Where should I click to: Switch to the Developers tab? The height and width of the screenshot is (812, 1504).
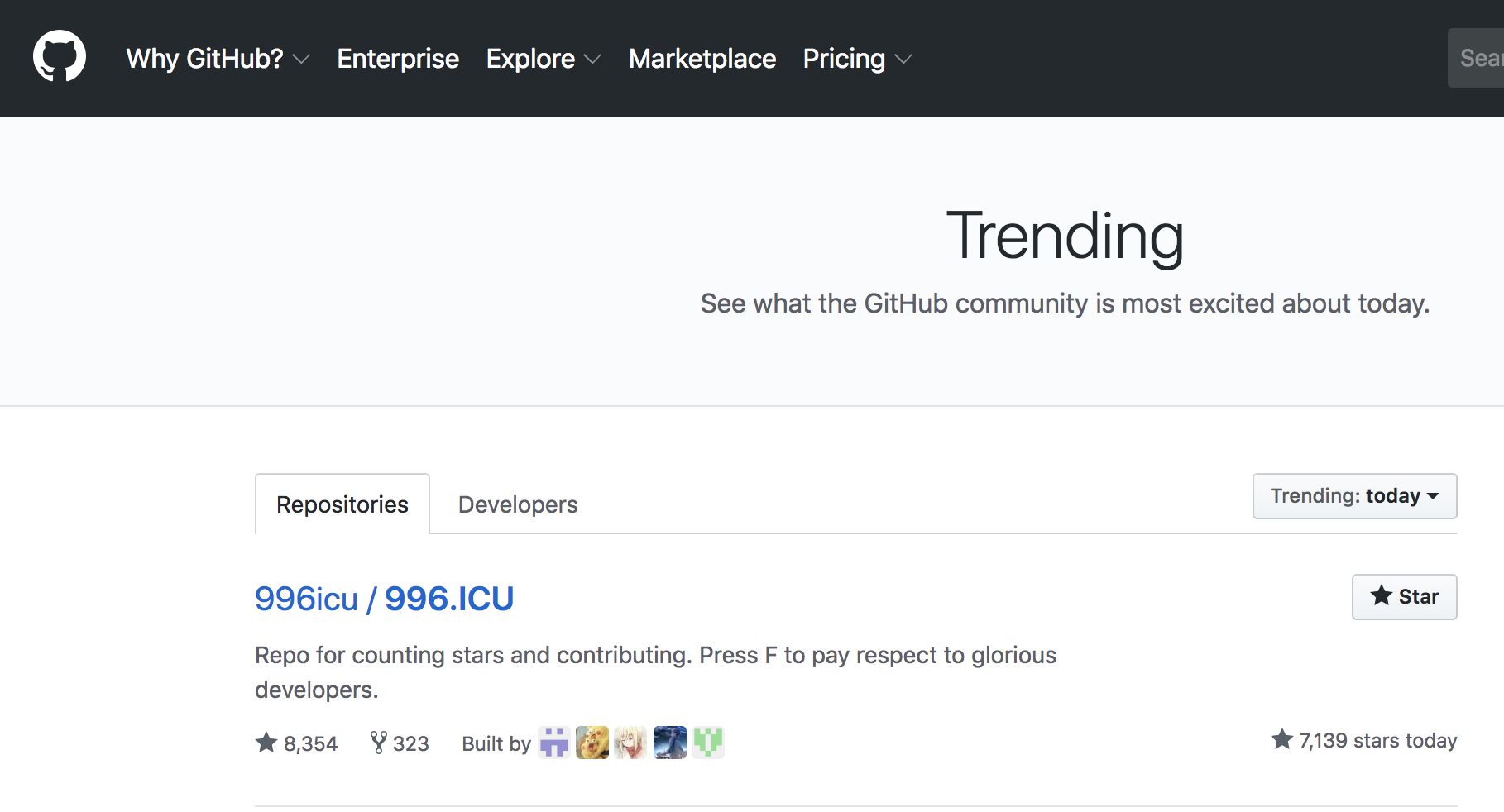pos(518,504)
